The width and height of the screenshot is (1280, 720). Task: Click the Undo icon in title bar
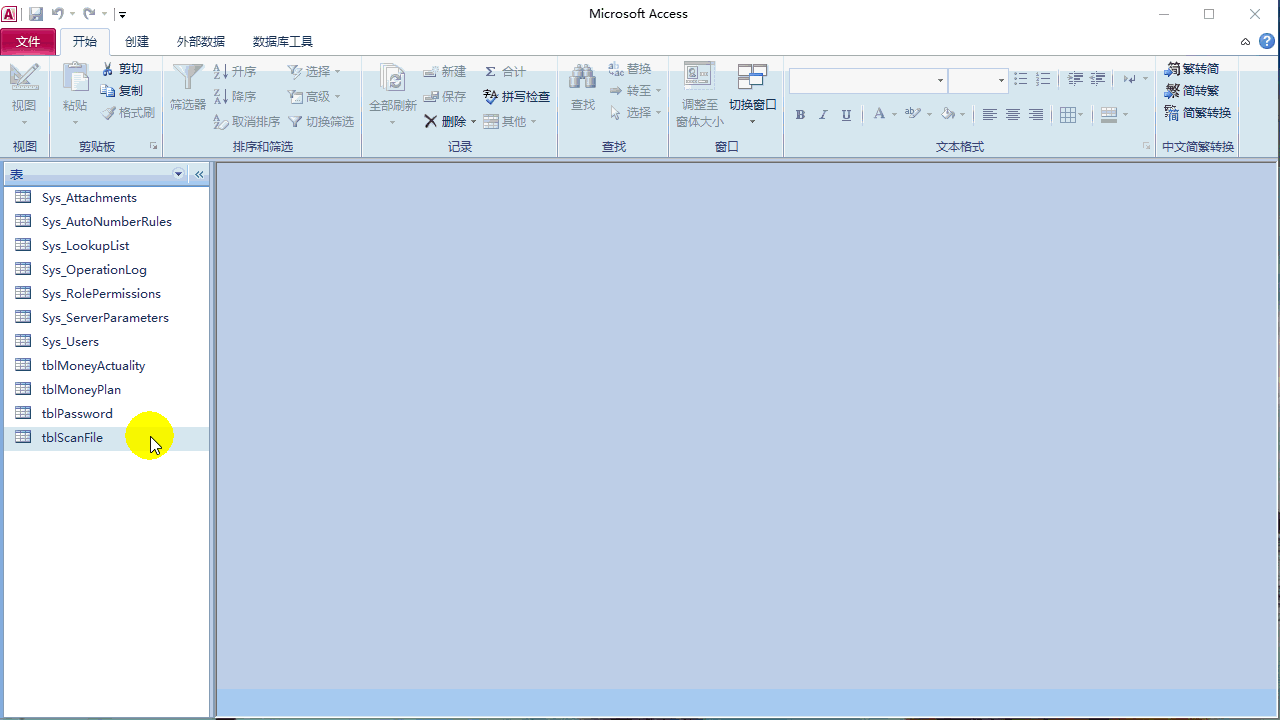click(58, 14)
